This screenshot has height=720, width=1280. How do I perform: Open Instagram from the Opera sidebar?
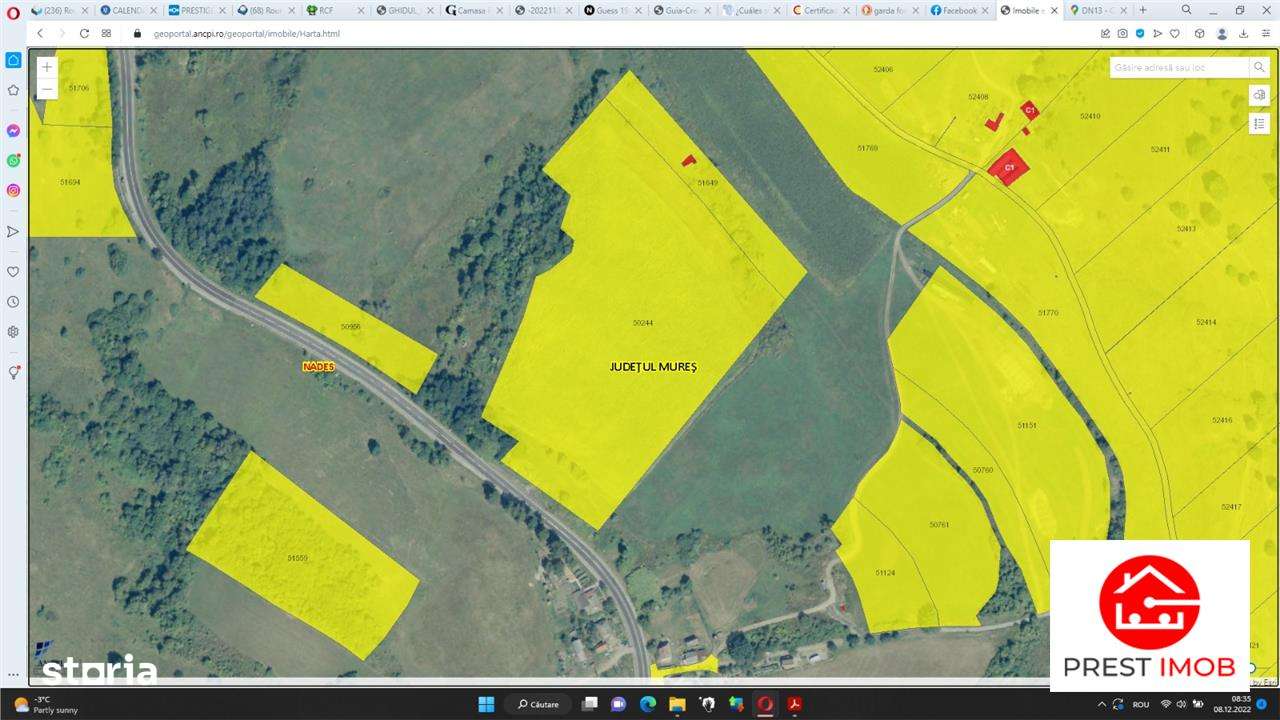13,190
